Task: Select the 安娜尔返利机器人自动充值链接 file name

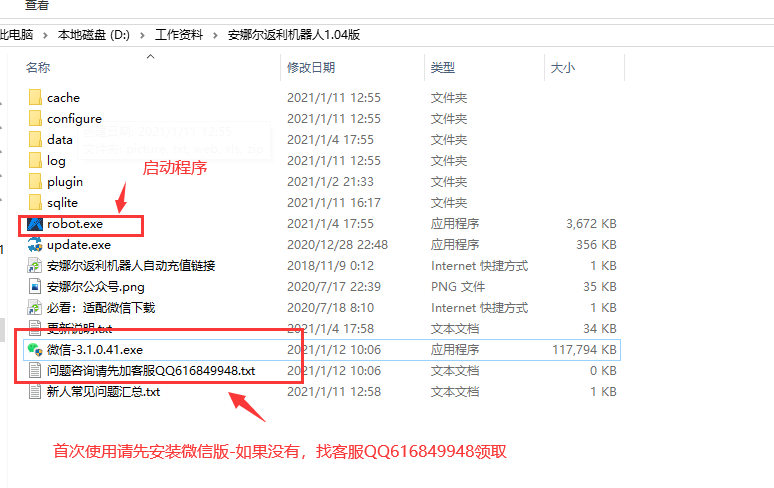Action: [131, 265]
